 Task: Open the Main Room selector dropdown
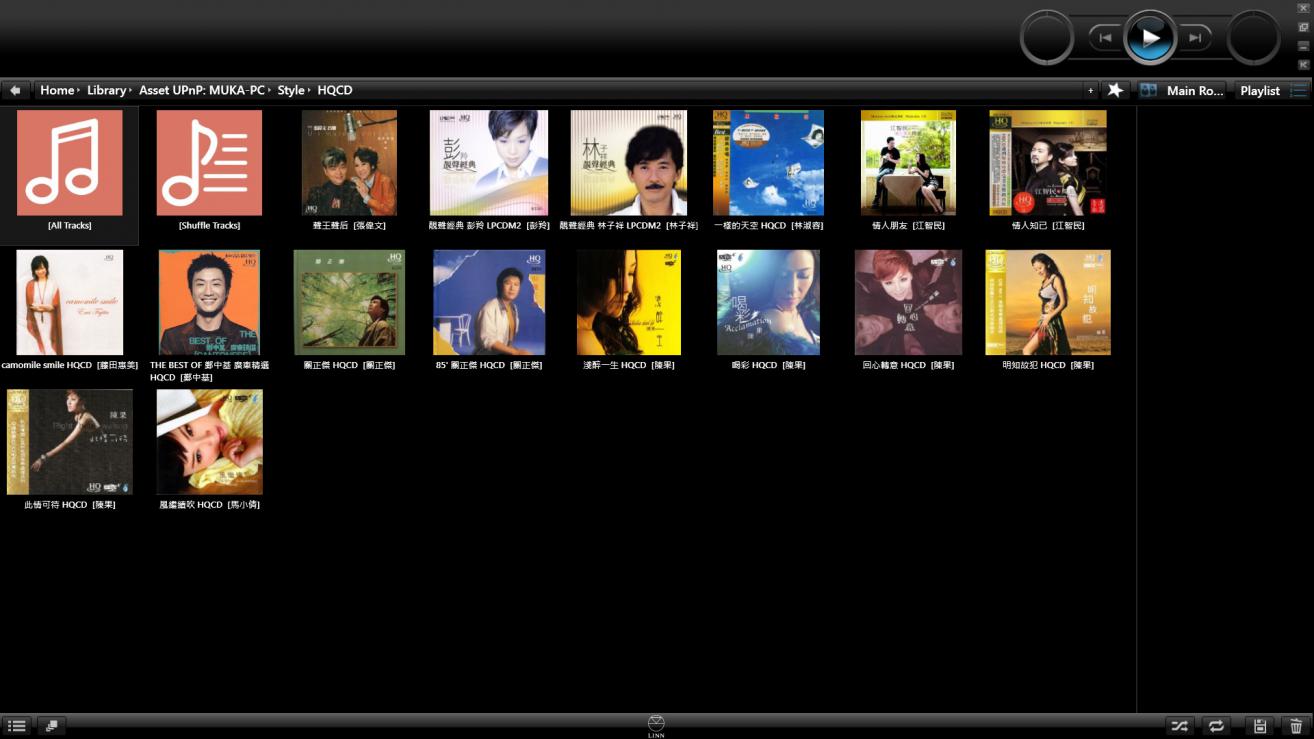[x=1181, y=90]
